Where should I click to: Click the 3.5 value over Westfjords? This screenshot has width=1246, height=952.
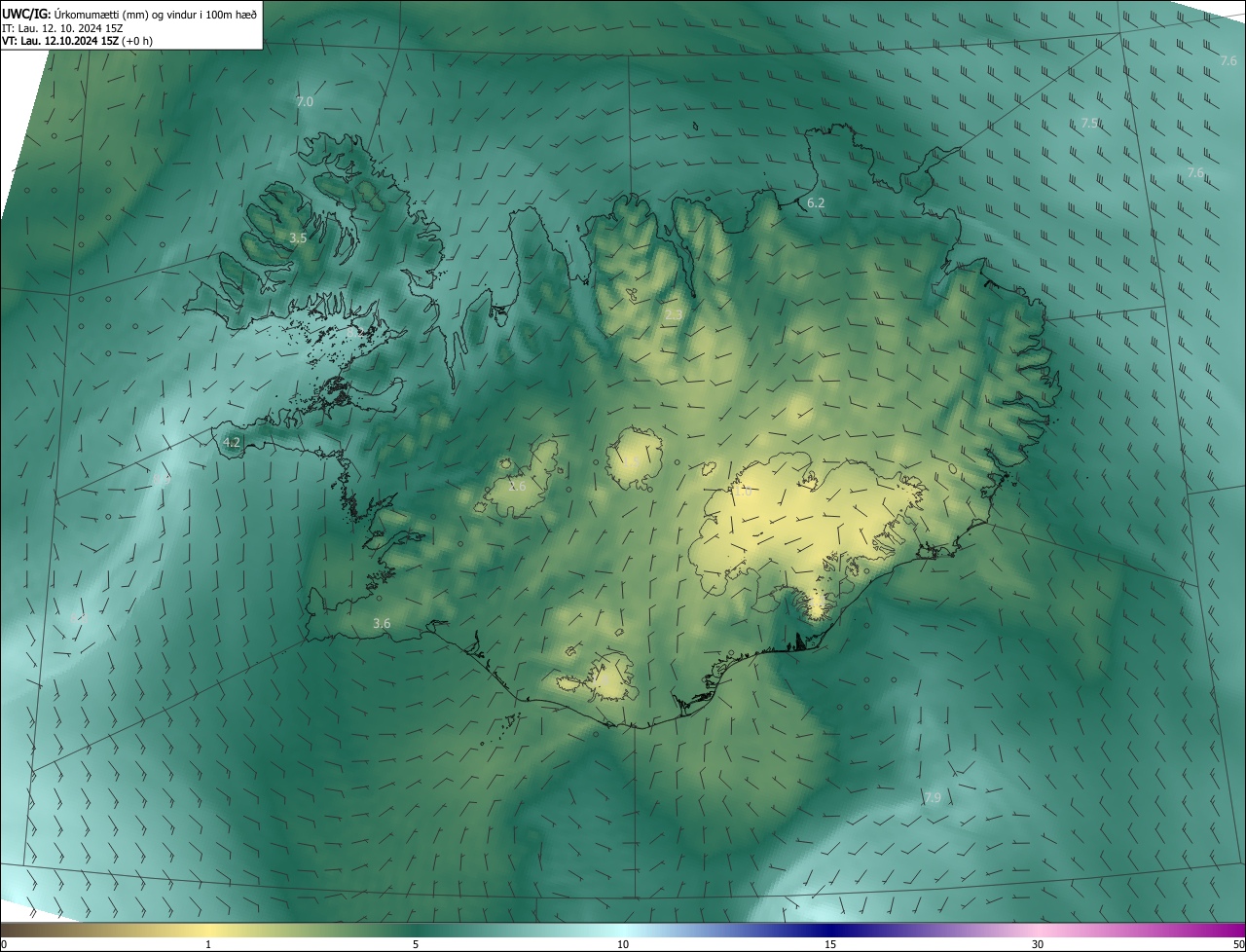point(298,238)
